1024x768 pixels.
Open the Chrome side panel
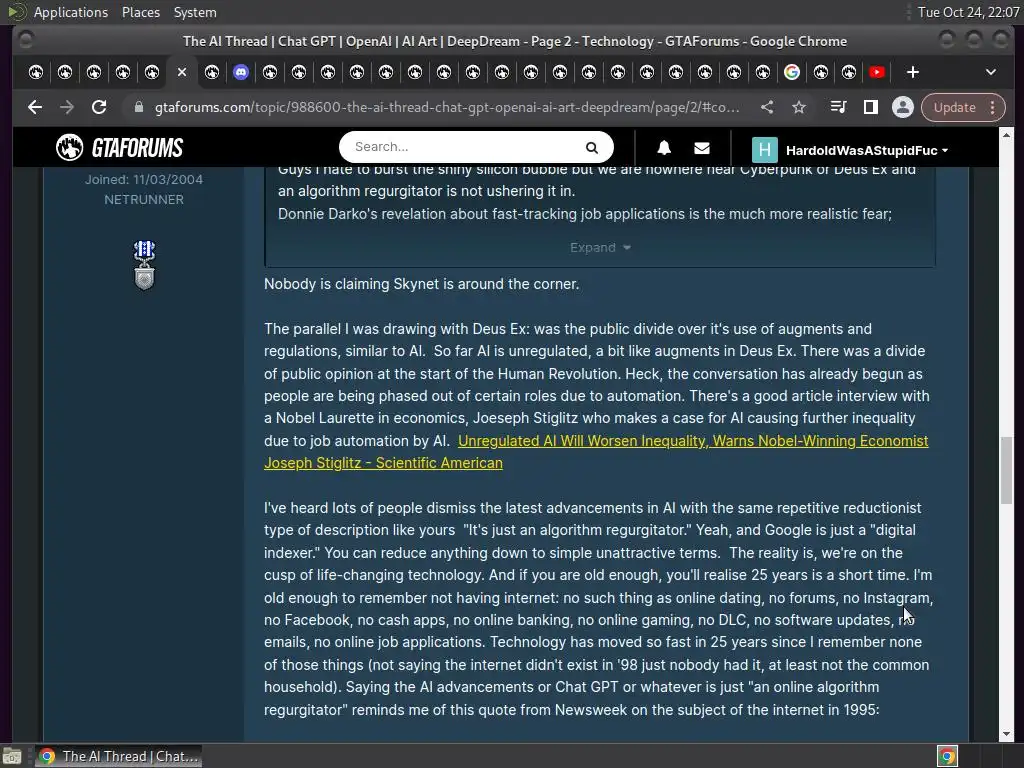(871, 107)
